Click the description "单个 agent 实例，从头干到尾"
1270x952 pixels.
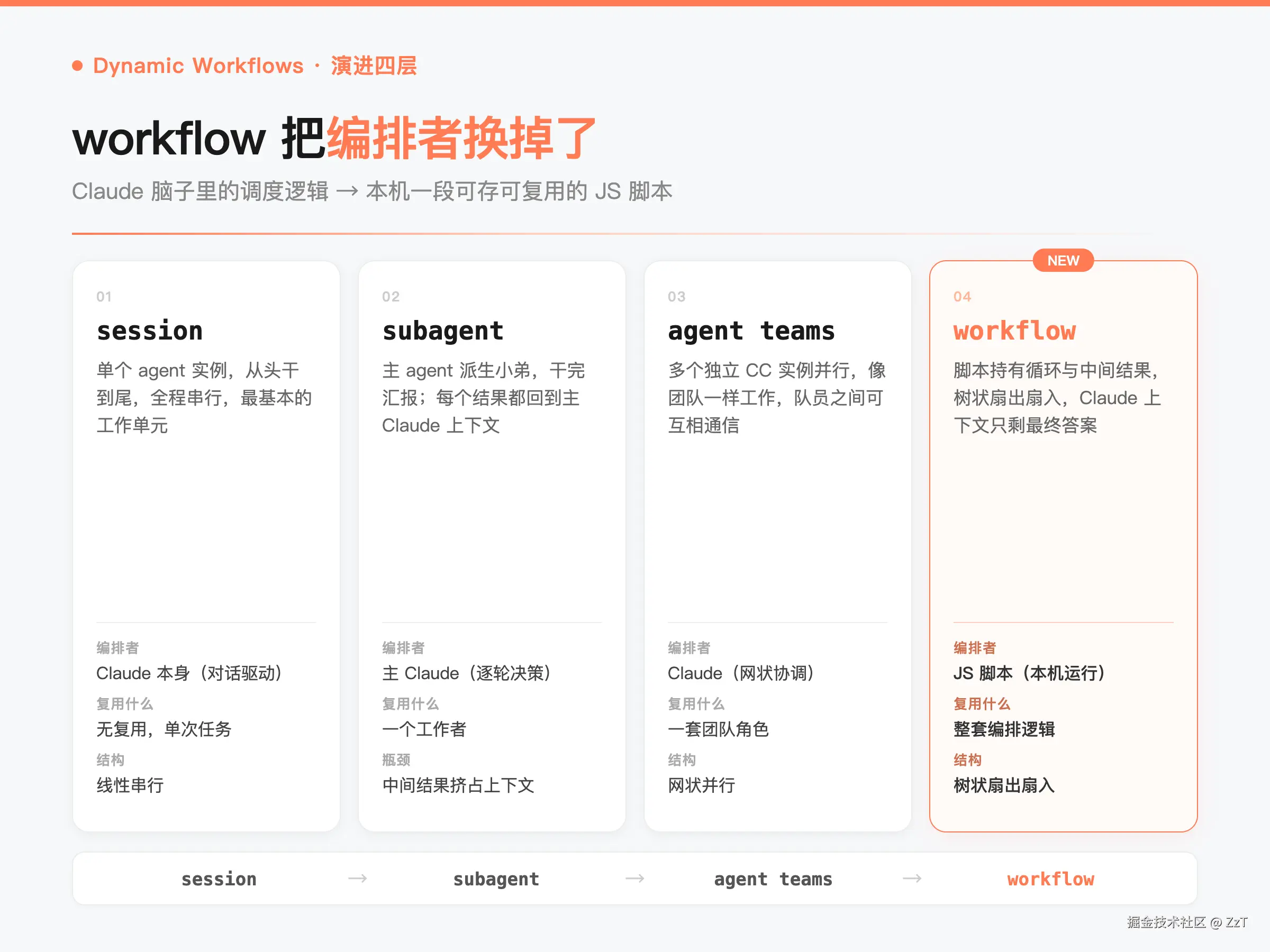204,398
